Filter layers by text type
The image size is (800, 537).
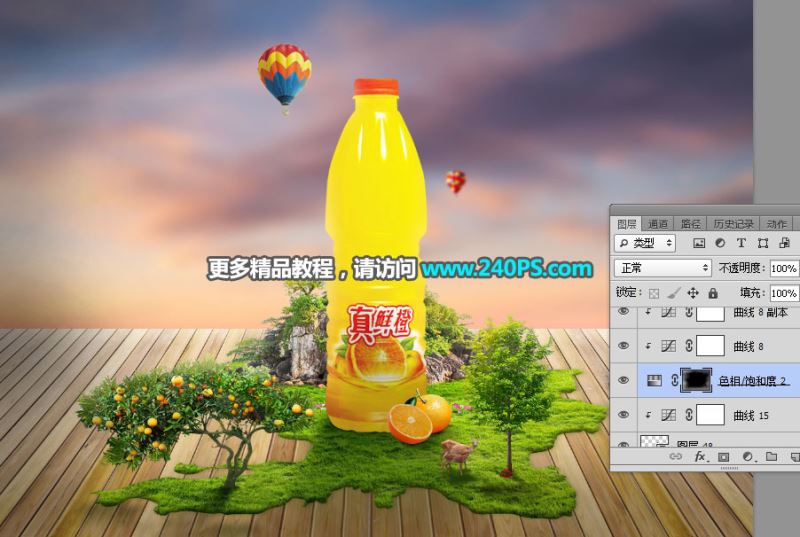point(741,243)
